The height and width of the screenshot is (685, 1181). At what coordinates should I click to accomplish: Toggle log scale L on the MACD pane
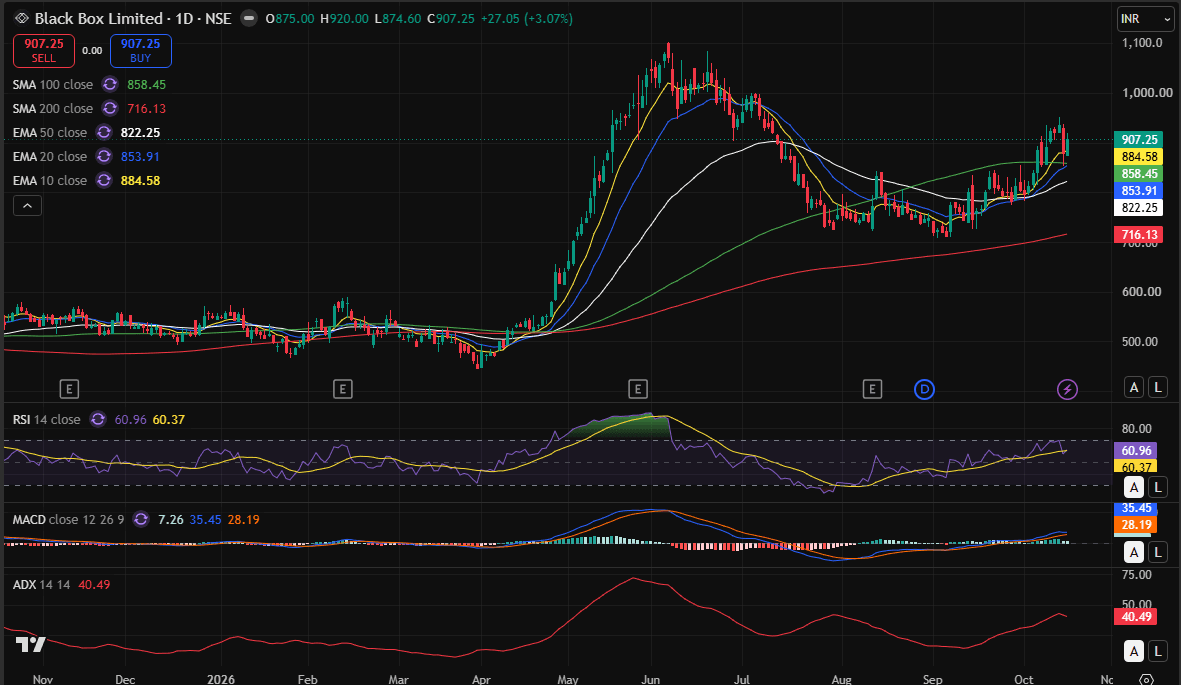click(x=1158, y=552)
